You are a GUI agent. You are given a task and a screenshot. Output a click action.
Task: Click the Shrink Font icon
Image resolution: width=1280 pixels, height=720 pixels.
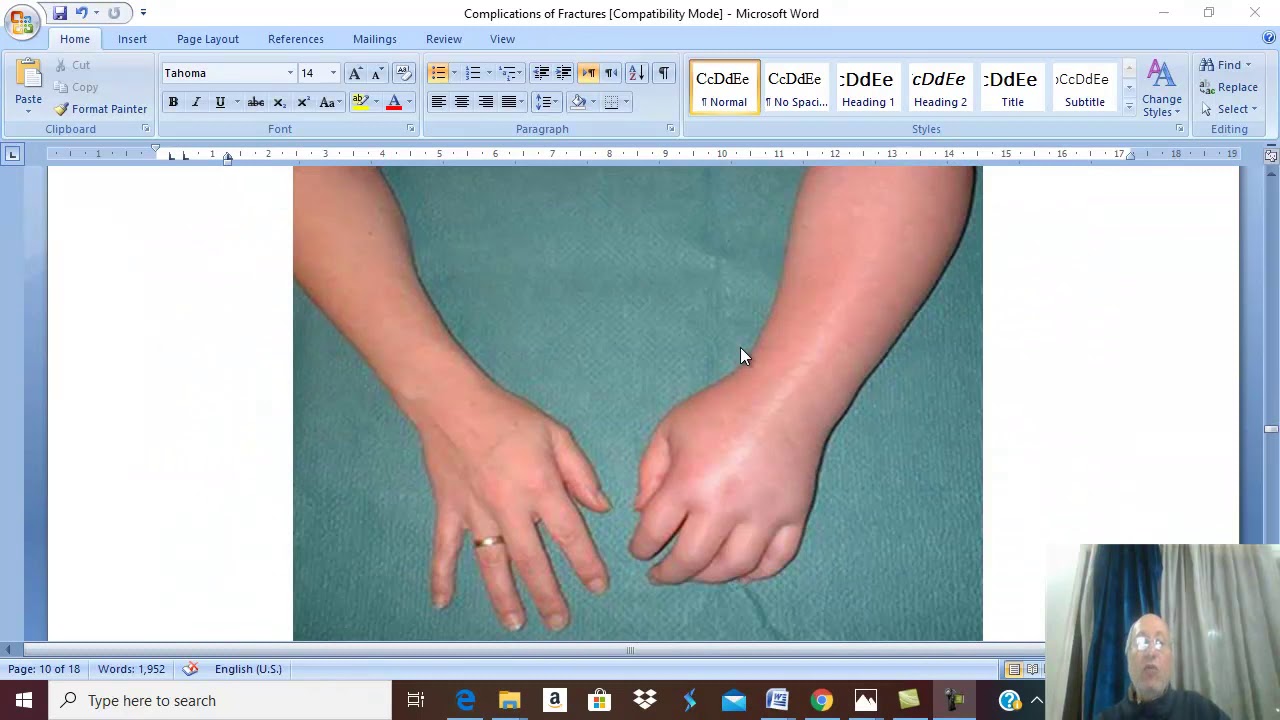[x=377, y=73]
